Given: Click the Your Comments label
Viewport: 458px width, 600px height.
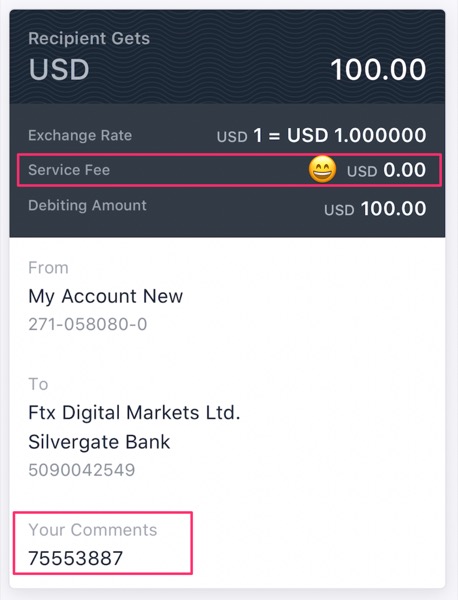Looking at the screenshot, I should (93, 530).
